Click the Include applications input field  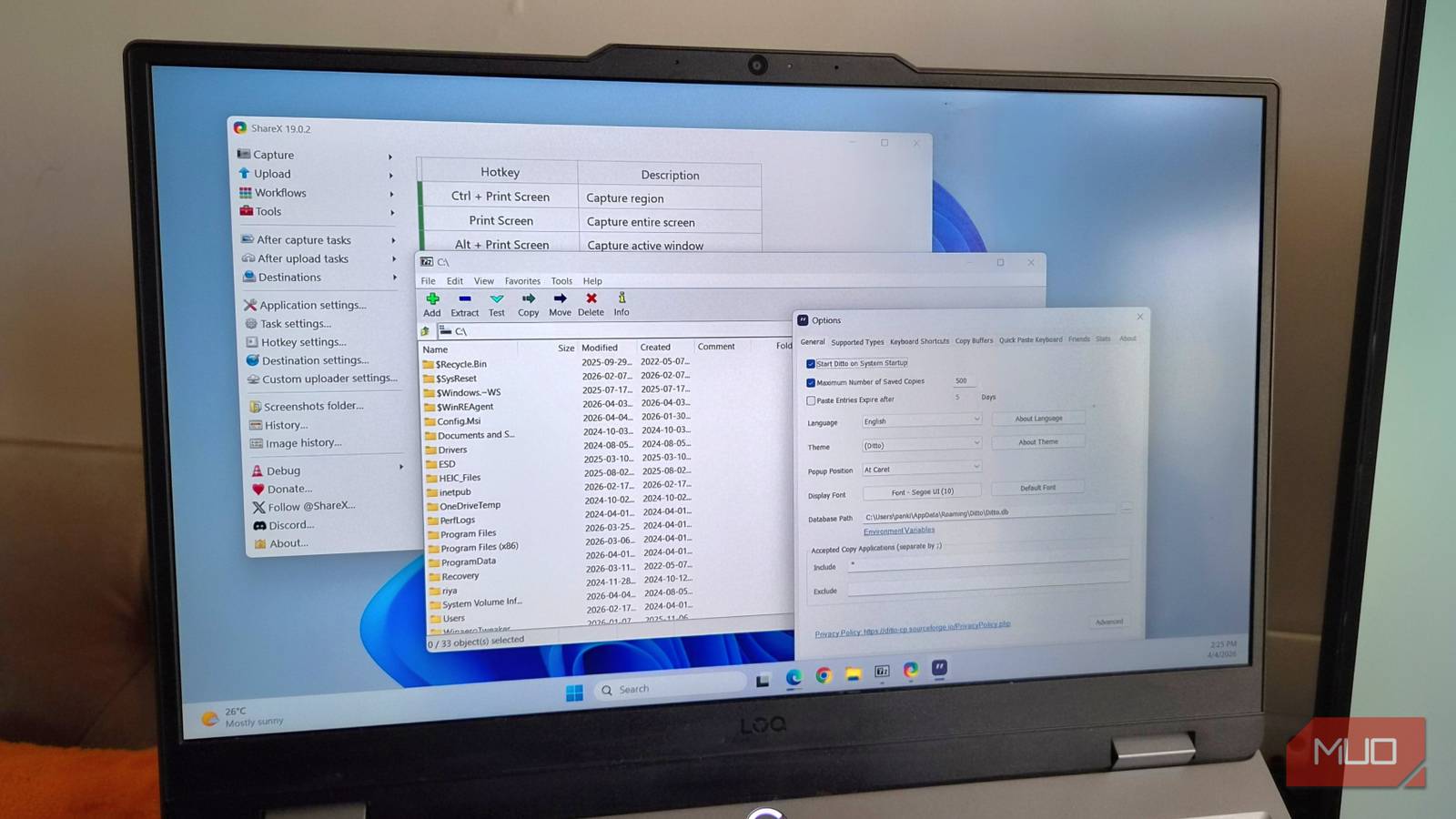point(987,565)
